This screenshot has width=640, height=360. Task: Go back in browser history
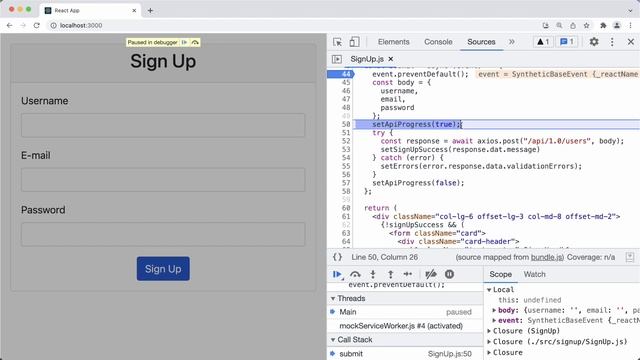[9, 25]
